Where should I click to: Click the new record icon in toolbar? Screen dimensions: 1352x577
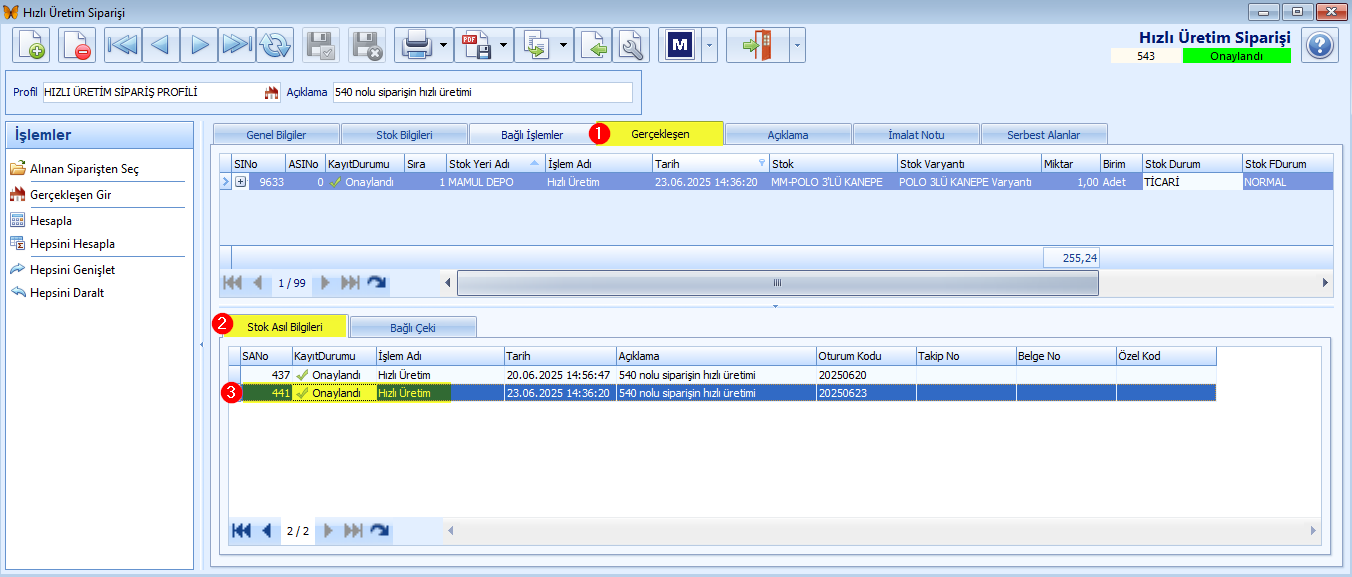[31, 45]
